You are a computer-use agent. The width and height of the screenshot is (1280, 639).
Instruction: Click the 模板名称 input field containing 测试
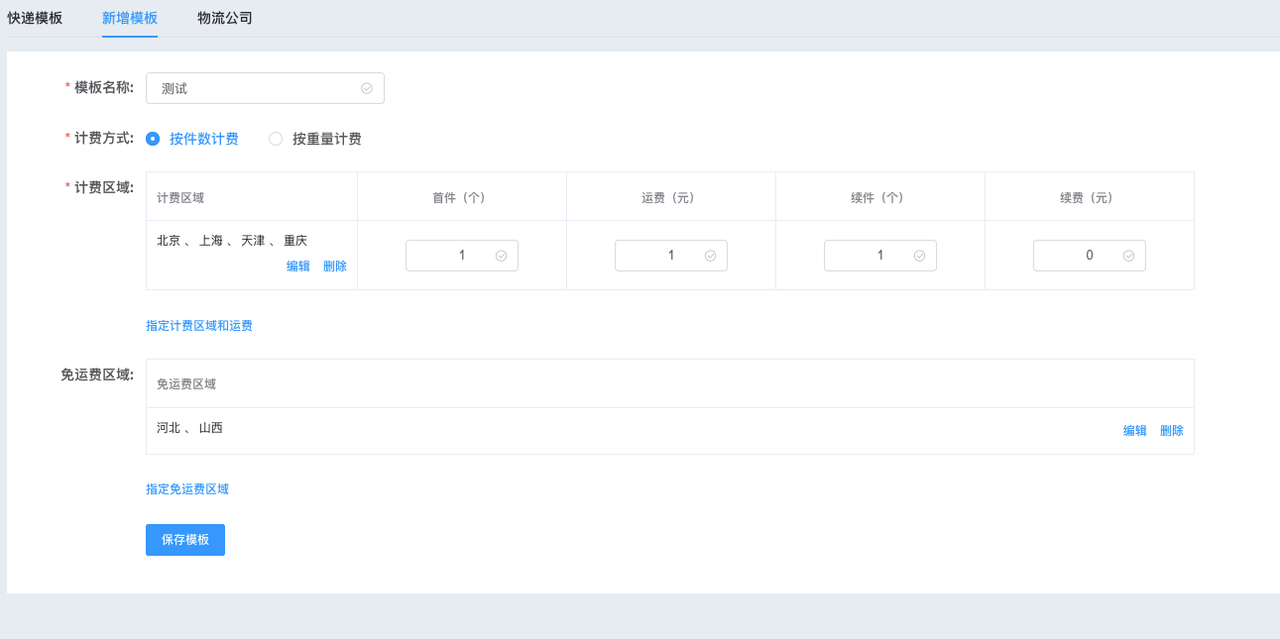coord(265,88)
